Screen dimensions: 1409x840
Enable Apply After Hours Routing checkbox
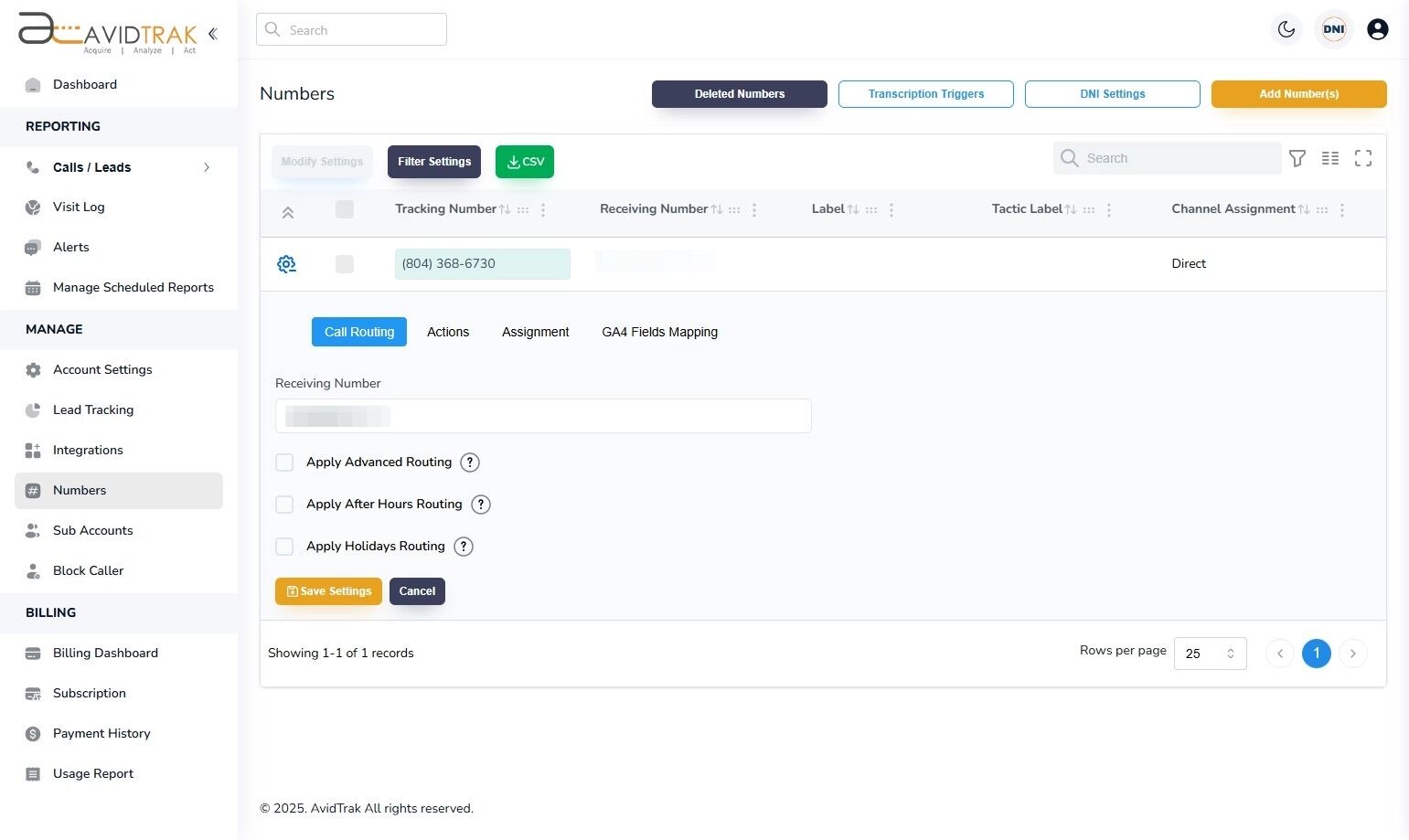284,505
